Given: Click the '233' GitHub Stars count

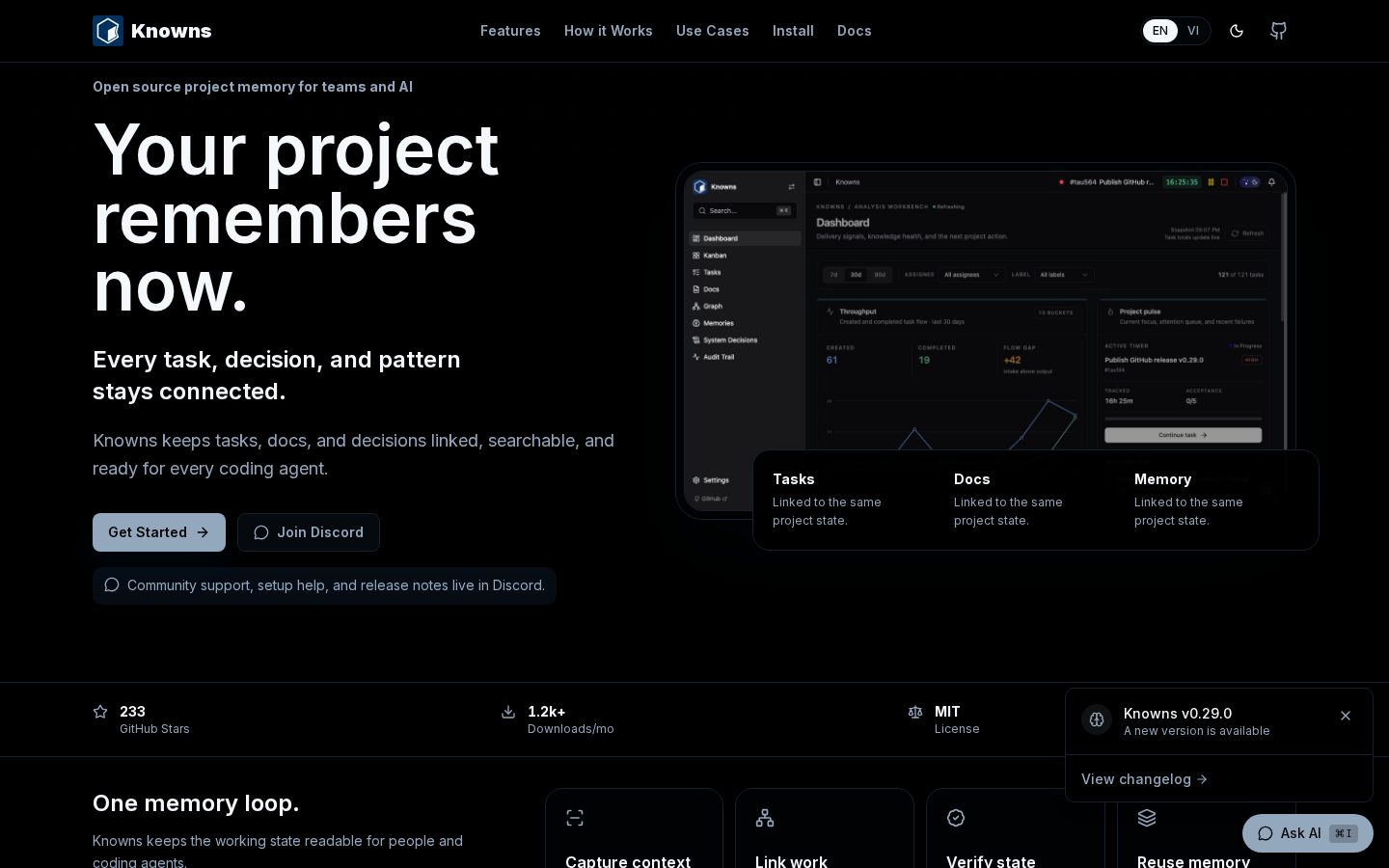Looking at the screenshot, I should 132,712.
